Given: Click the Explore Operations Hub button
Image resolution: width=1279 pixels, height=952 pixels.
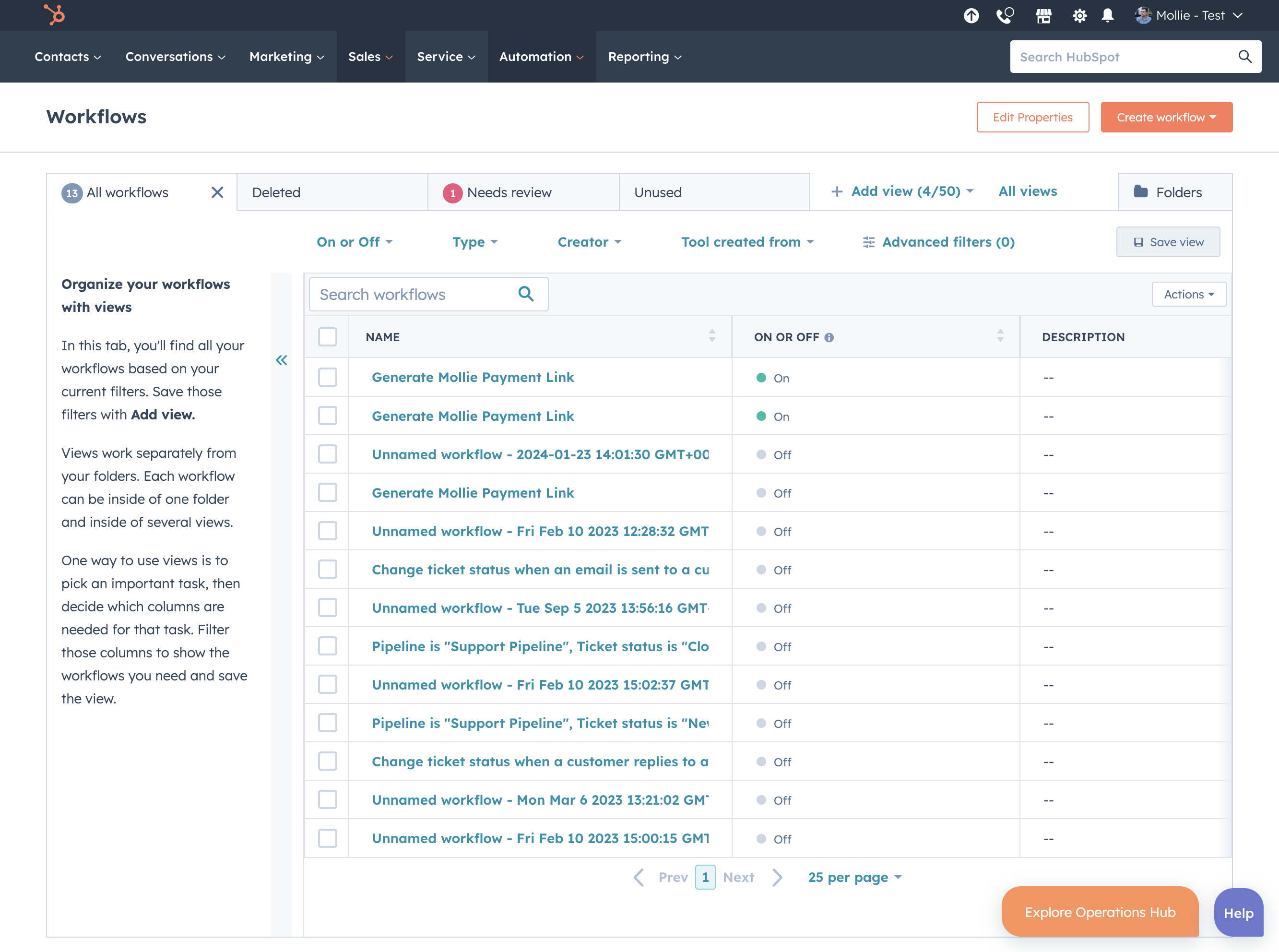Looking at the screenshot, I should click(x=1099, y=912).
